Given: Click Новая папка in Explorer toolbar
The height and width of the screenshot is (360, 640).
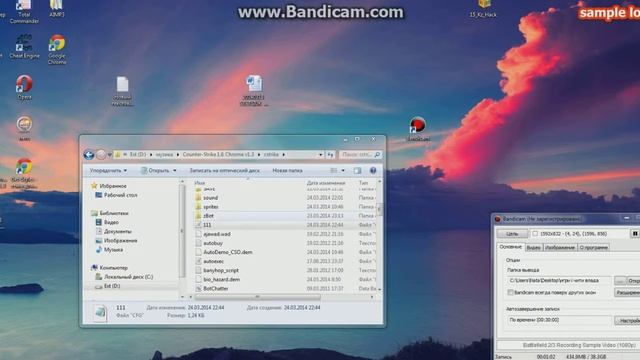Looking at the screenshot, I should (x=287, y=171).
